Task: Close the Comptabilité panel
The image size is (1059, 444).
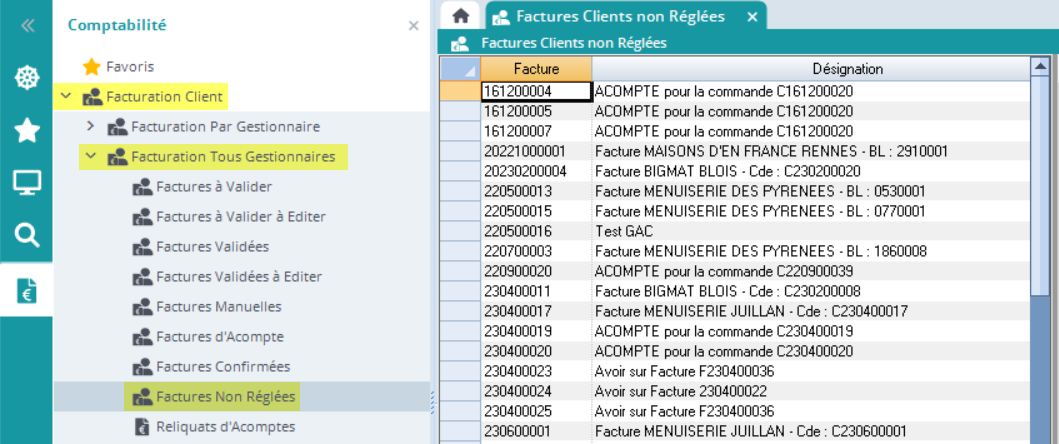Action: coord(413,26)
